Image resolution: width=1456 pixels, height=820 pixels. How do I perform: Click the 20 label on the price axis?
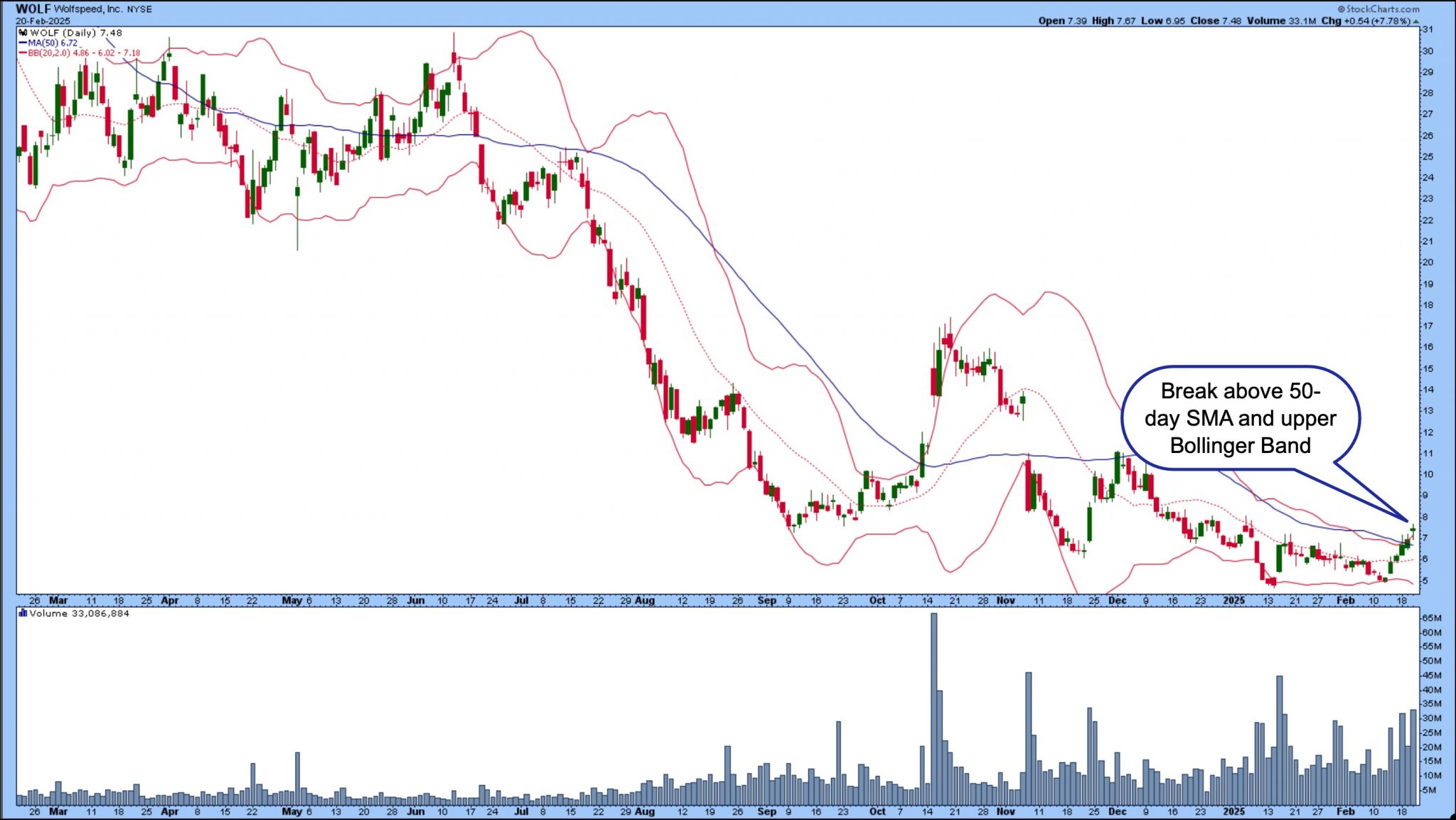(1427, 262)
